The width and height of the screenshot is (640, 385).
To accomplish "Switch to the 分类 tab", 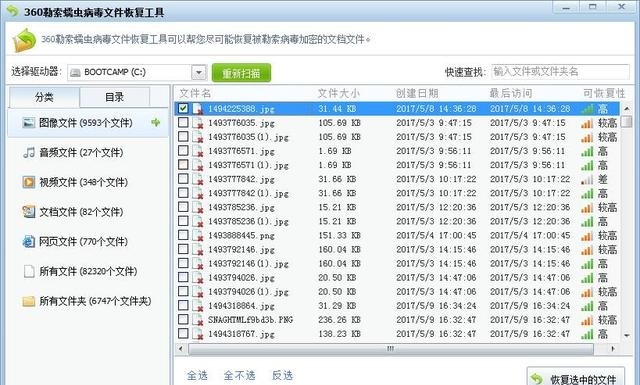I will 44,97.
